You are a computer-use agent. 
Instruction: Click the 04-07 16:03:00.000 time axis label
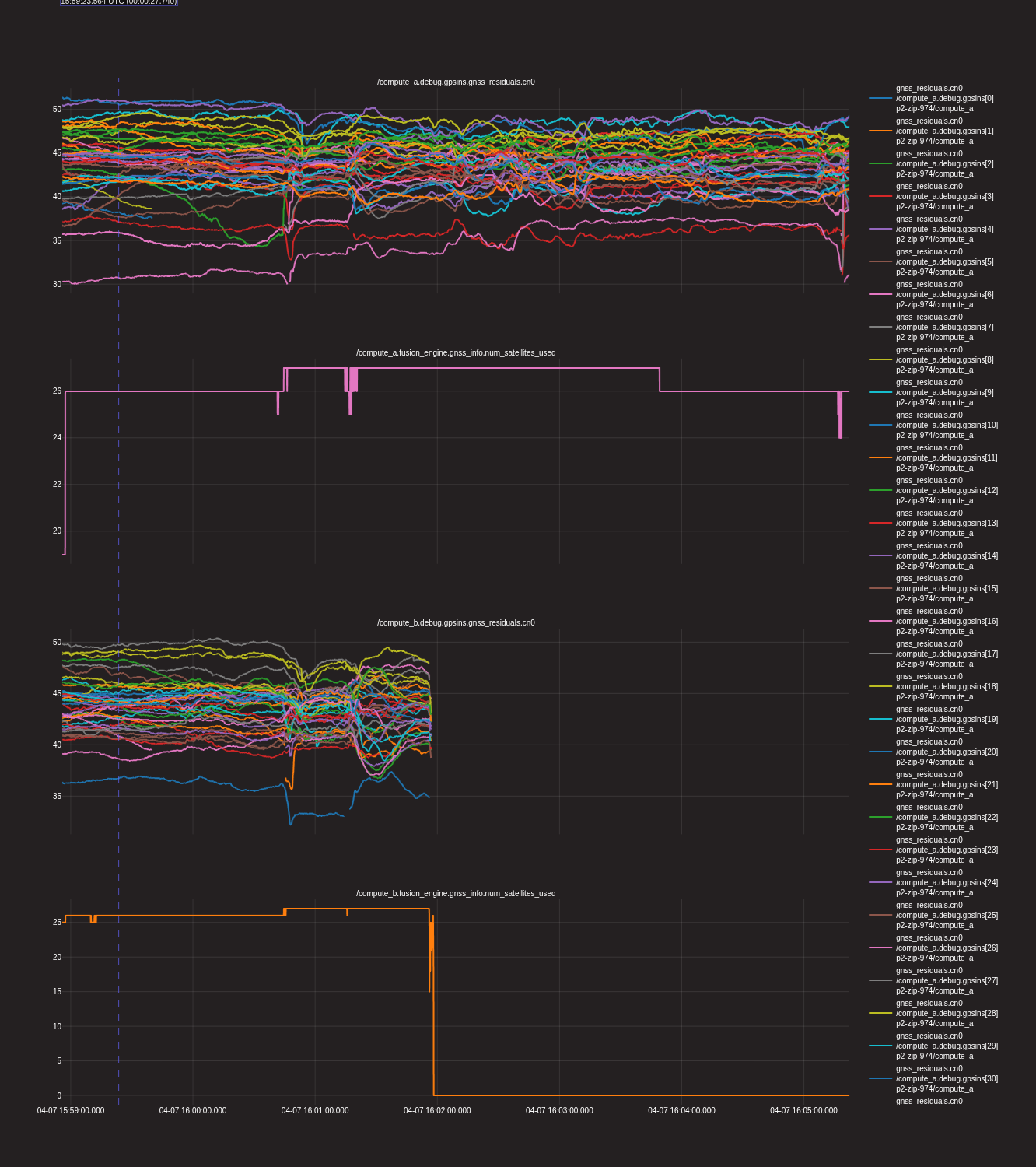(559, 1111)
